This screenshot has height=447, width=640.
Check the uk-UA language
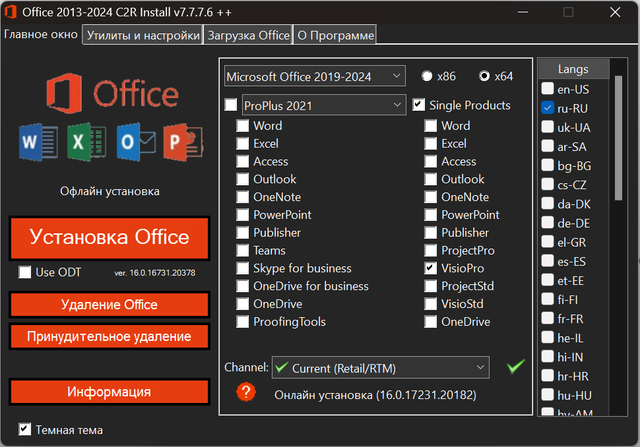(x=547, y=127)
